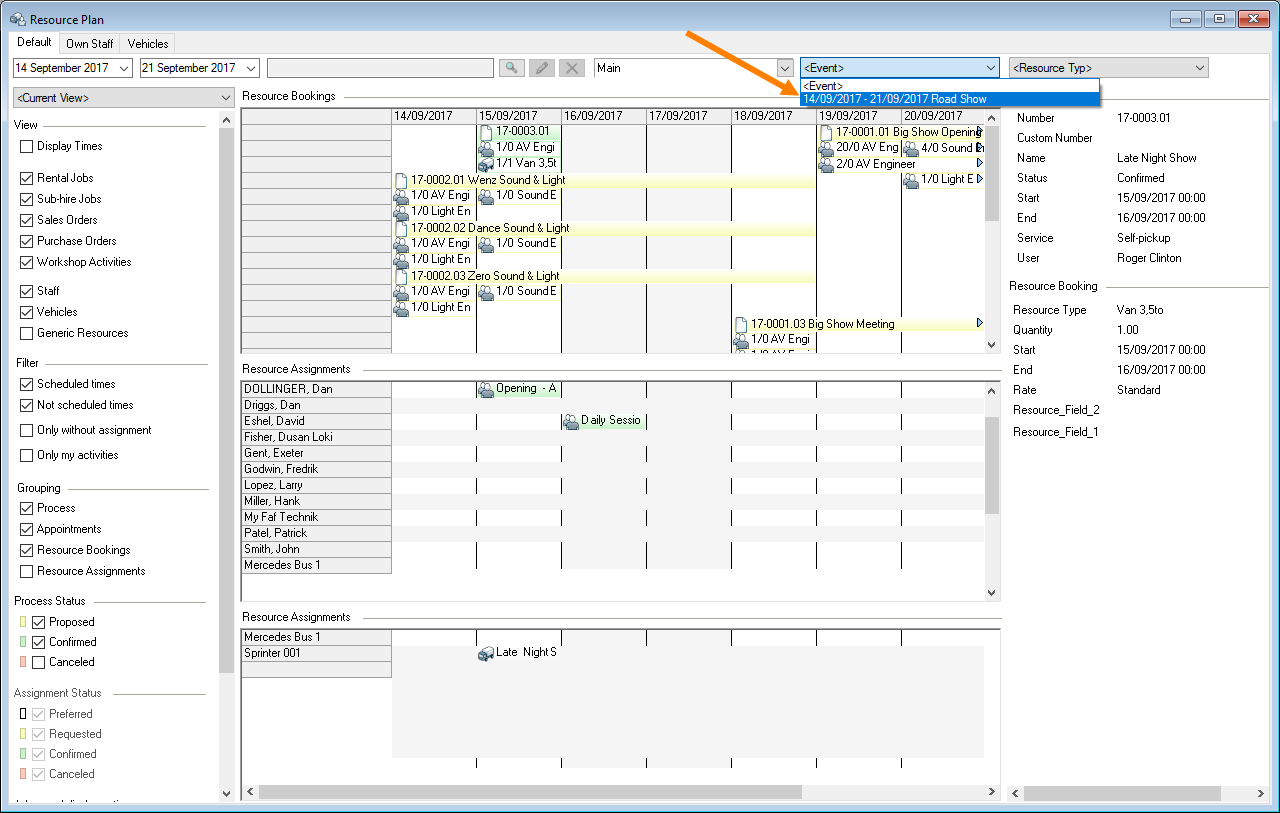Open the Vehicles tab
This screenshot has height=813, width=1280.
(148, 44)
